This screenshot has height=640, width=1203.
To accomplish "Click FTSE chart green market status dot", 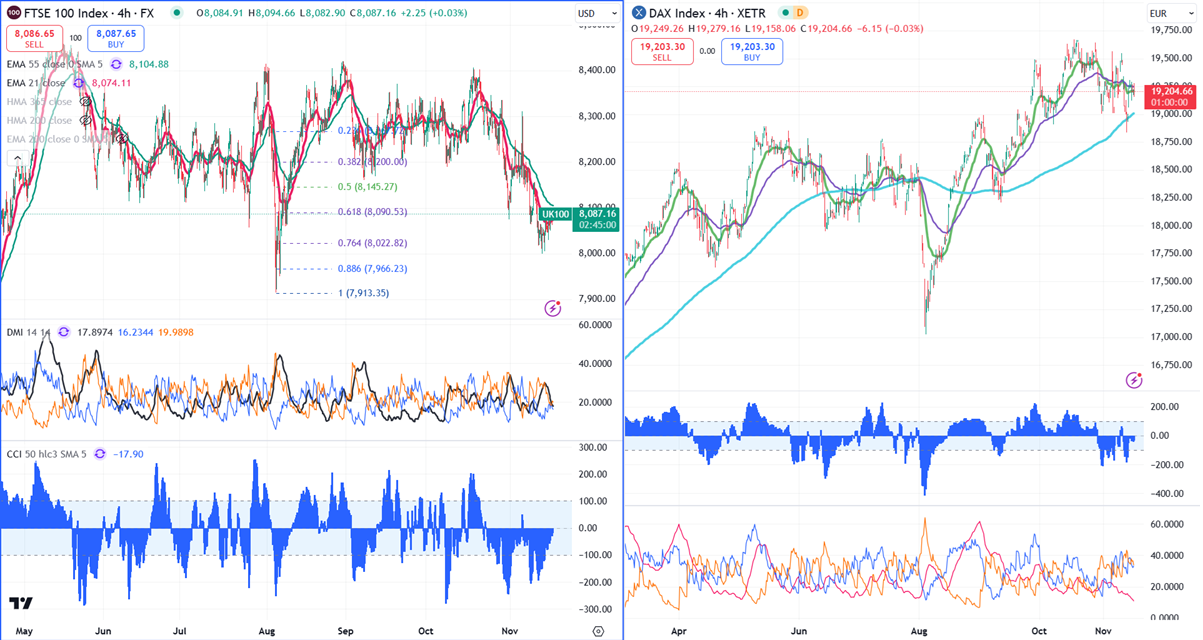I will (x=176, y=13).
